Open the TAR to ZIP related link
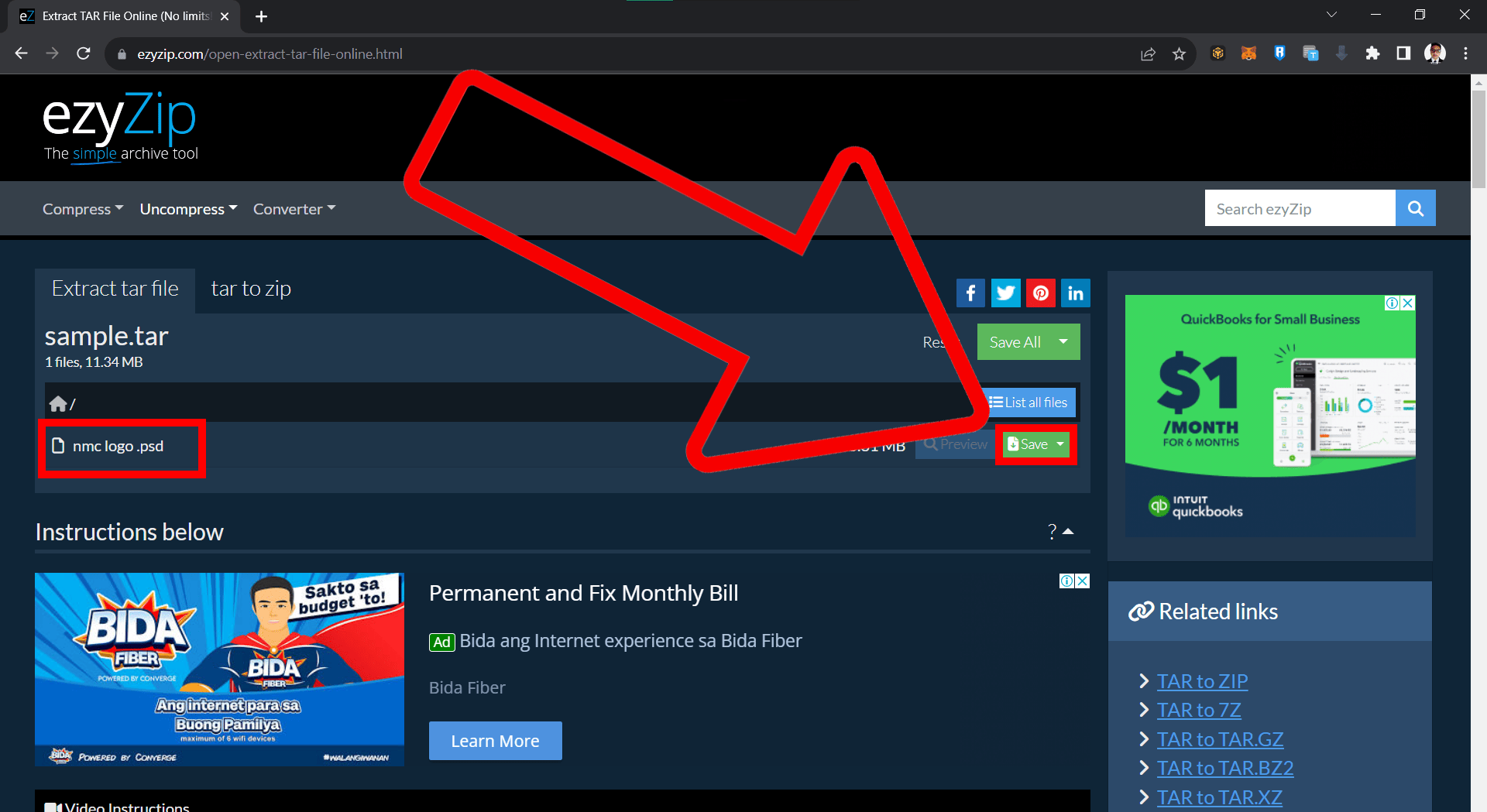Image resolution: width=1487 pixels, height=812 pixels. [1202, 681]
